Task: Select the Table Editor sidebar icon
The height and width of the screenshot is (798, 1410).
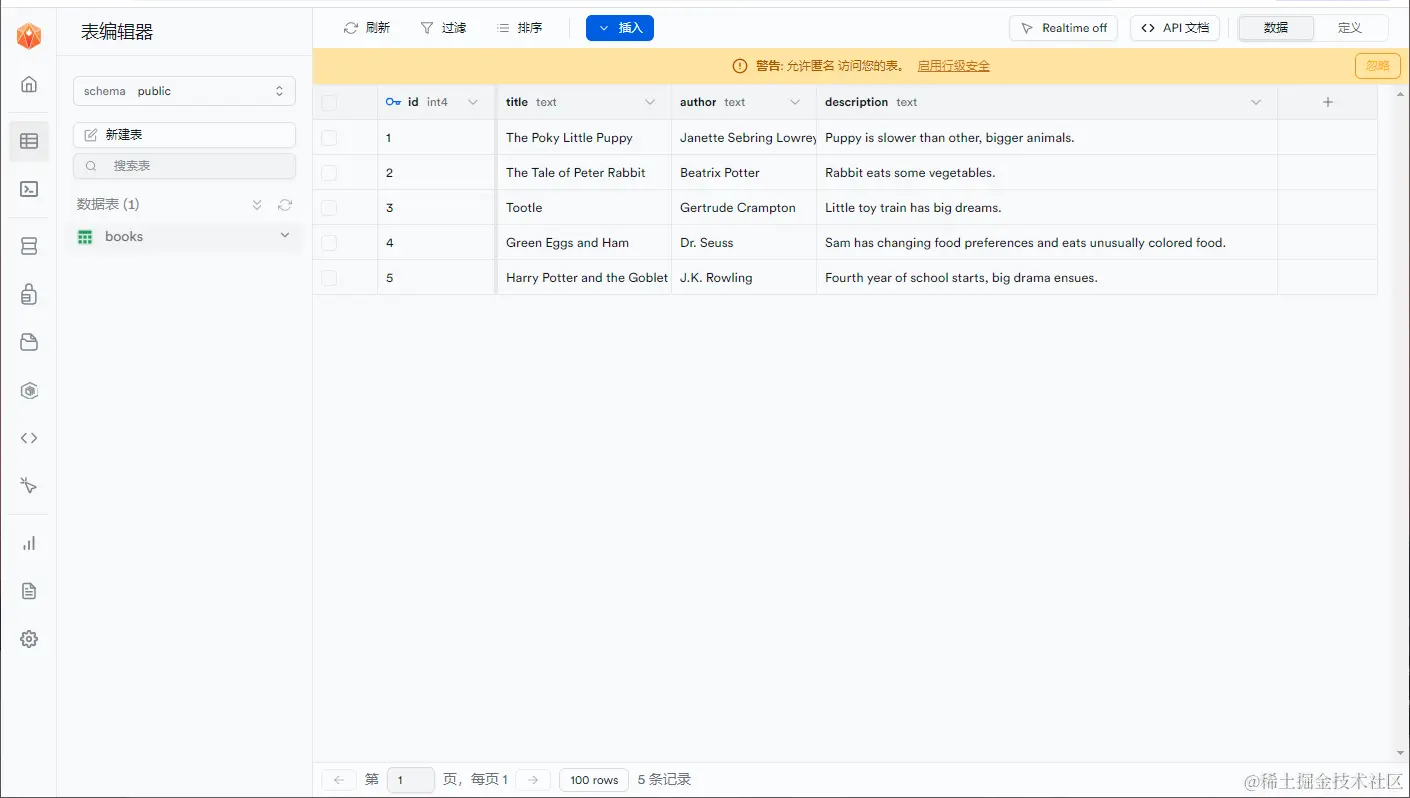Action: click(x=29, y=141)
